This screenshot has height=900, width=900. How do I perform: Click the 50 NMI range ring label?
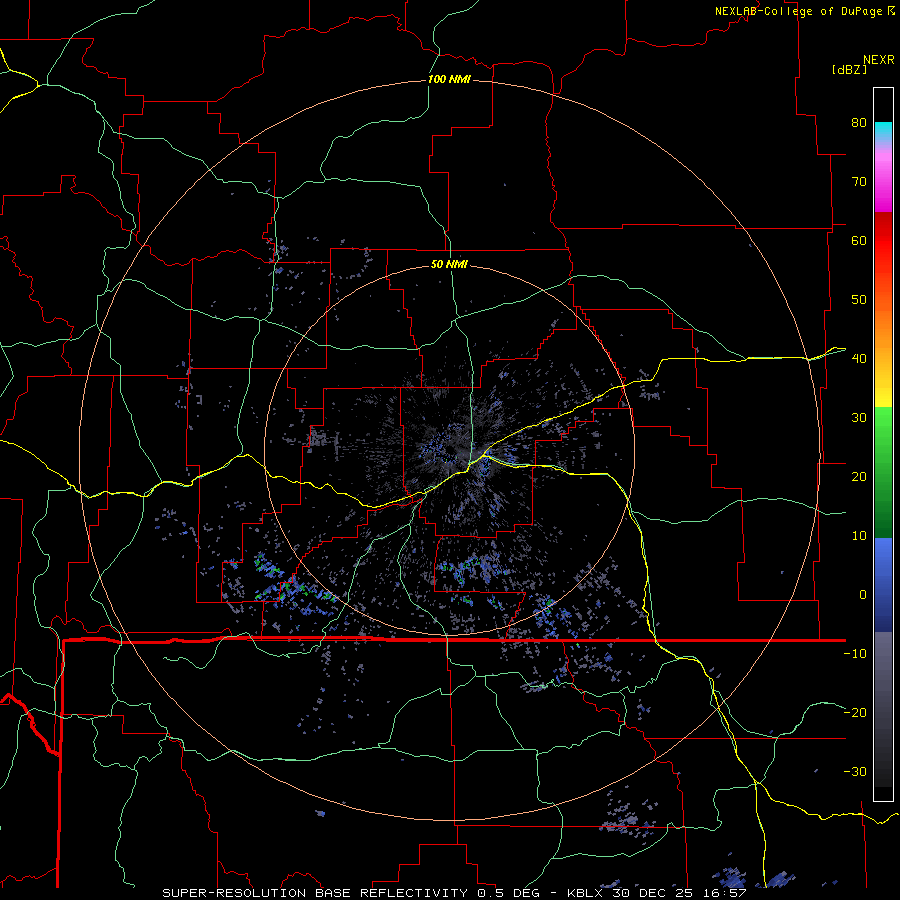[449, 264]
